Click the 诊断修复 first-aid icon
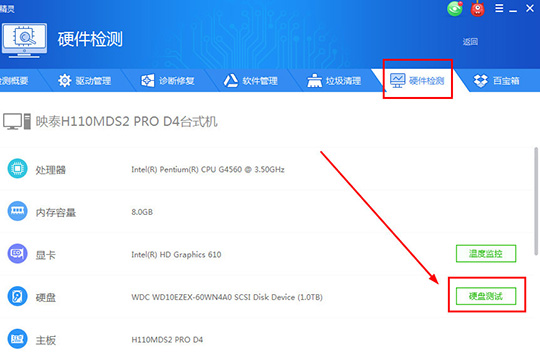Image resolution: width=540 pixels, height=360 pixels. pyautogui.click(x=148, y=81)
